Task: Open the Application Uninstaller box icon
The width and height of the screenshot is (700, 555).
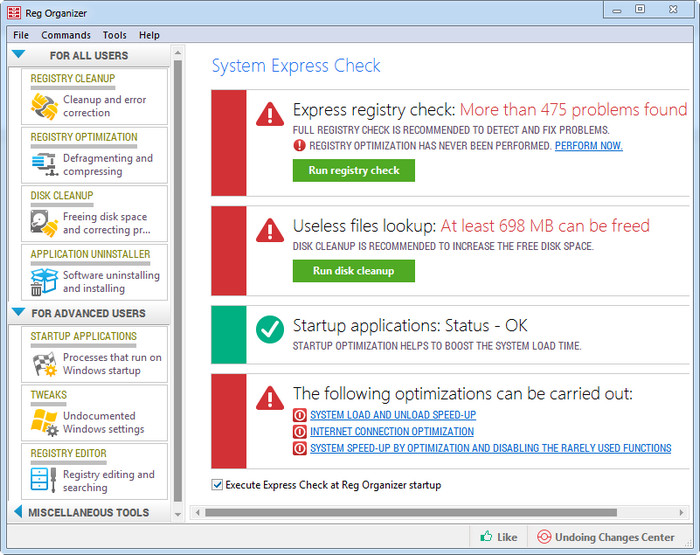Action: click(x=44, y=282)
